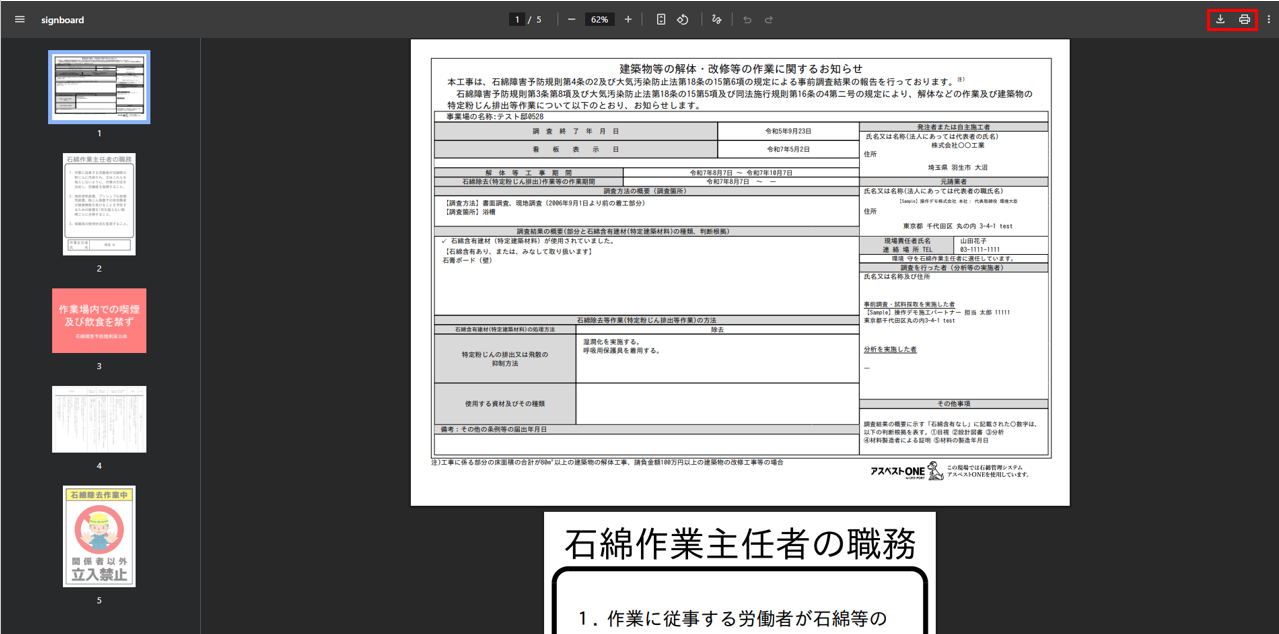
Task: Click the zoom in plus button
Action: tap(628, 19)
